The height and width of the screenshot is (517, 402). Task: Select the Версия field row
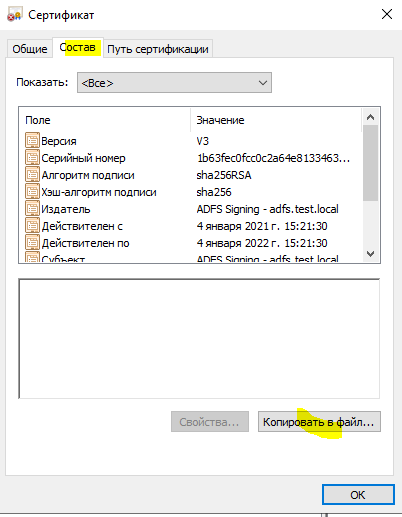click(190, 141)
